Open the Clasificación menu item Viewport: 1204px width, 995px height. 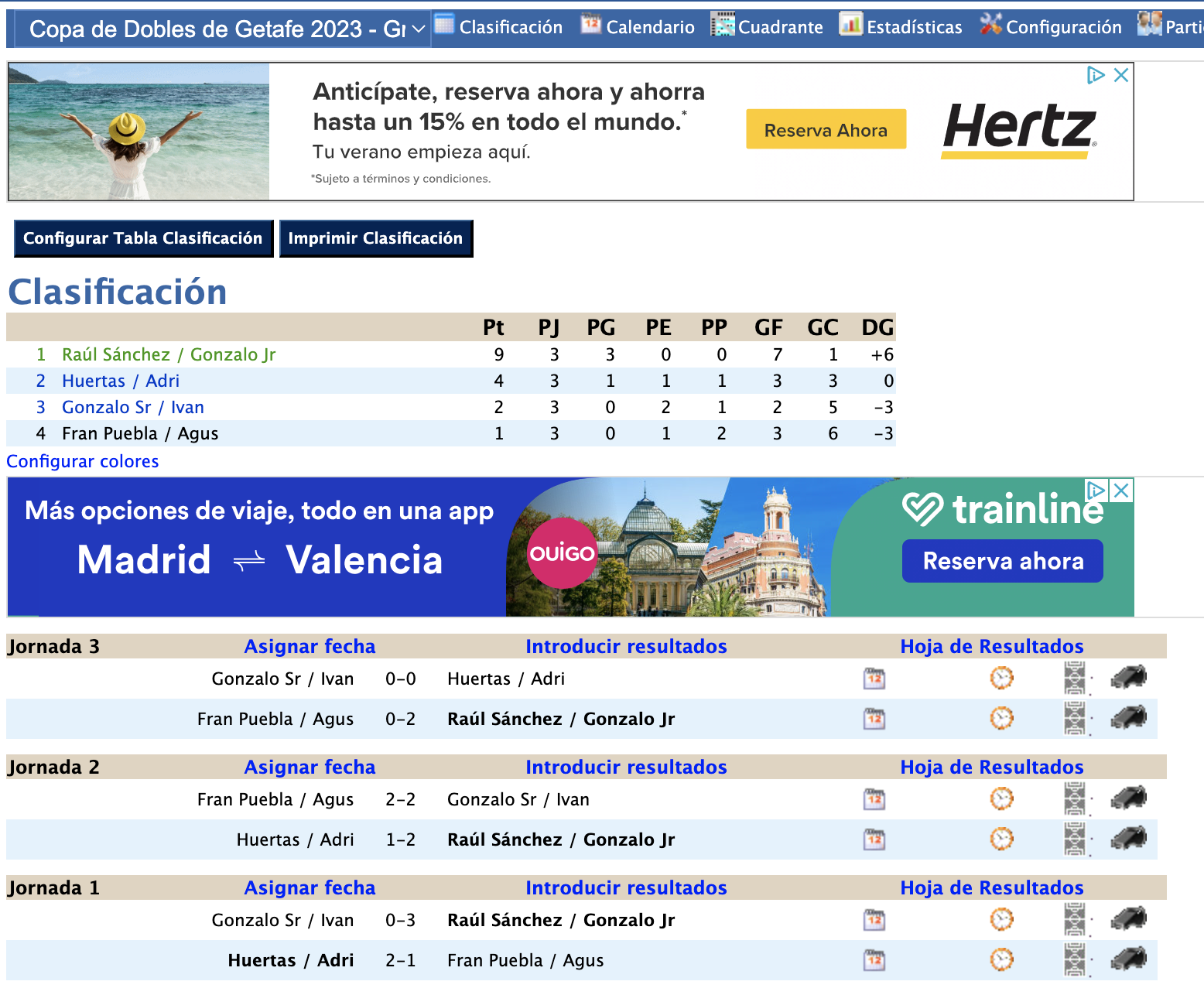point(498,27)
